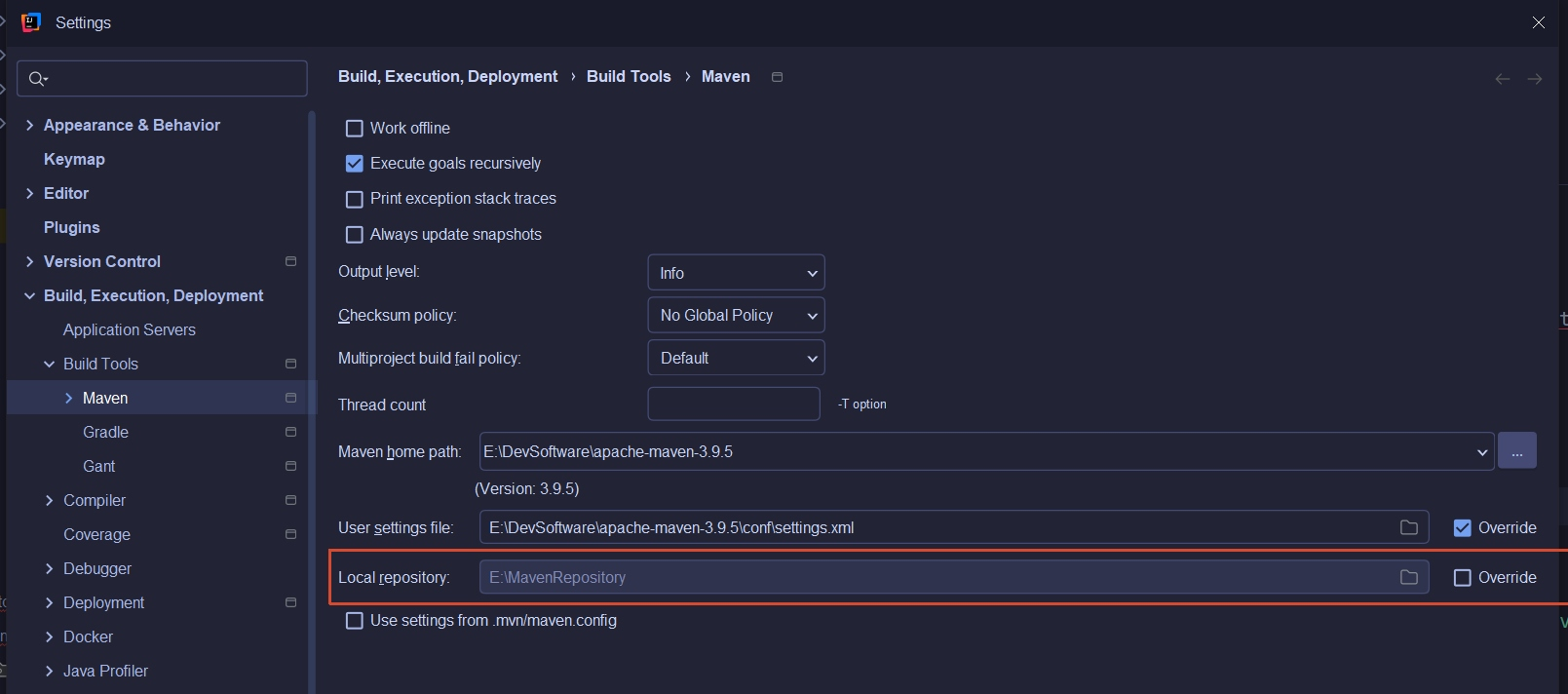Viewport: 1568px width, 694px height.
Task: Click the settings tree vertical scrollbar
Action: tap(312, 402)
